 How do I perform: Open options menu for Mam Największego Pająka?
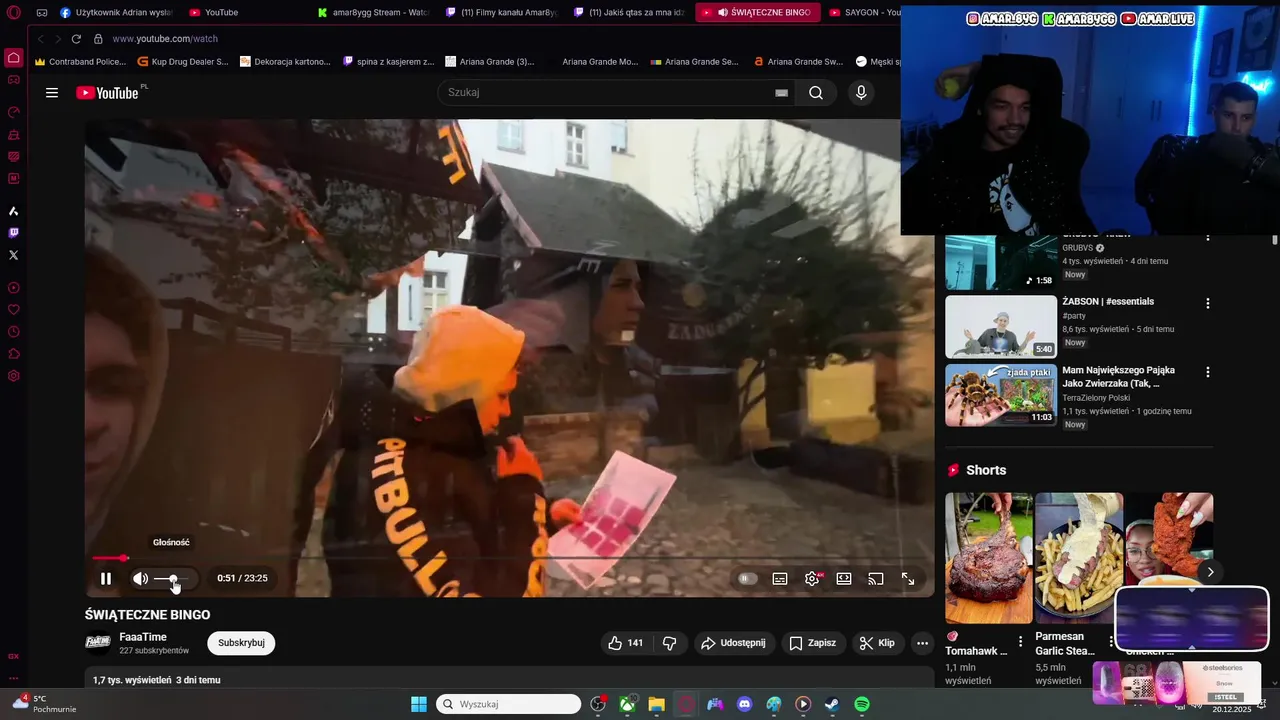tap(1207, 372)
